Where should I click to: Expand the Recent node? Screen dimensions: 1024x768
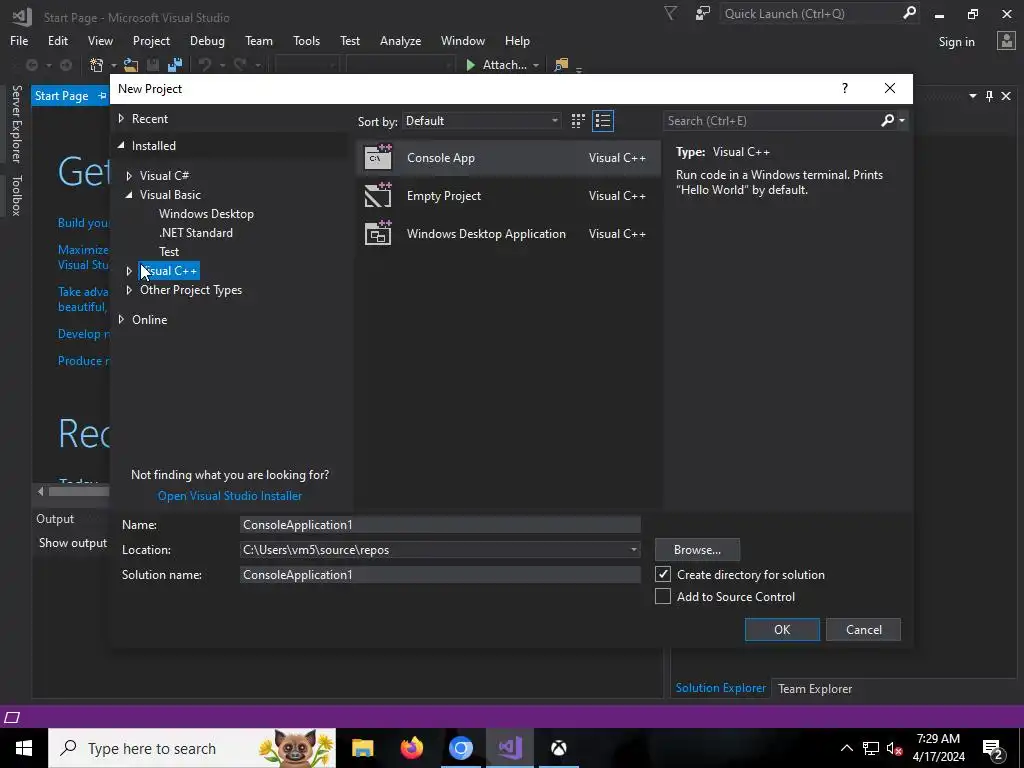click(x=121, y=118)
